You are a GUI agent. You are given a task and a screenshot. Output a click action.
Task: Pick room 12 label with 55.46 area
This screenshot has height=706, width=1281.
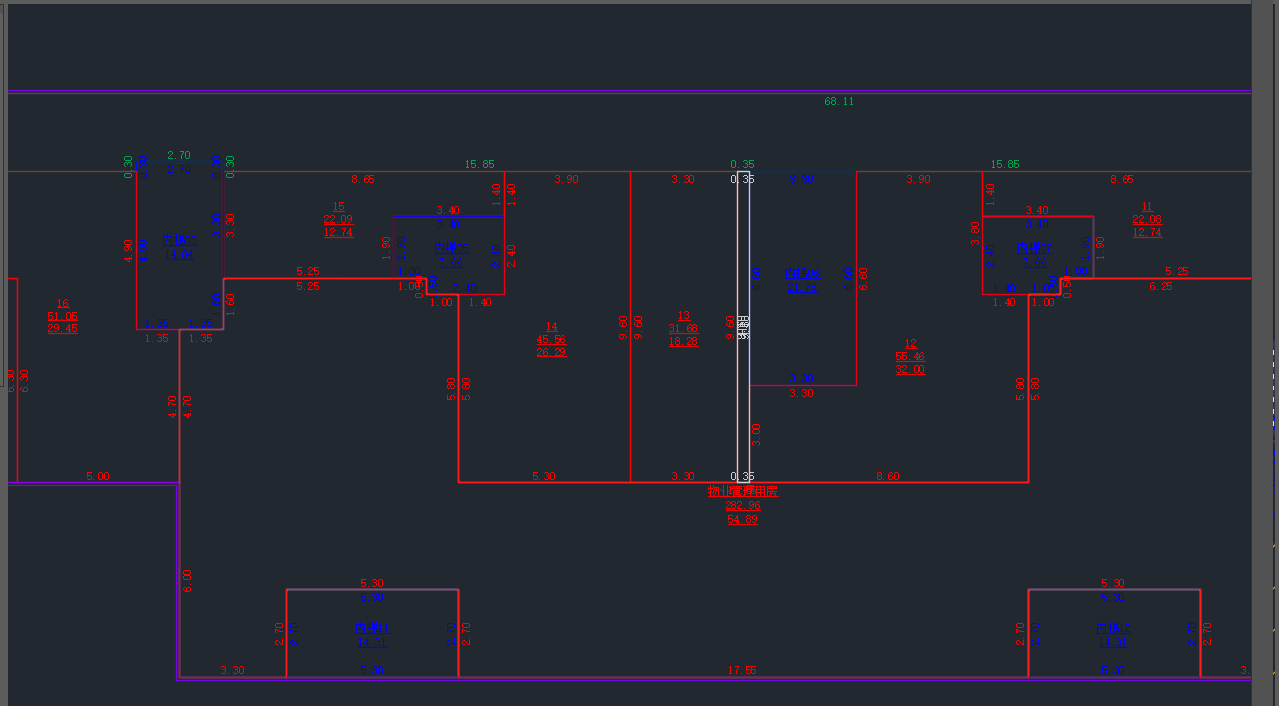(910, 356)
